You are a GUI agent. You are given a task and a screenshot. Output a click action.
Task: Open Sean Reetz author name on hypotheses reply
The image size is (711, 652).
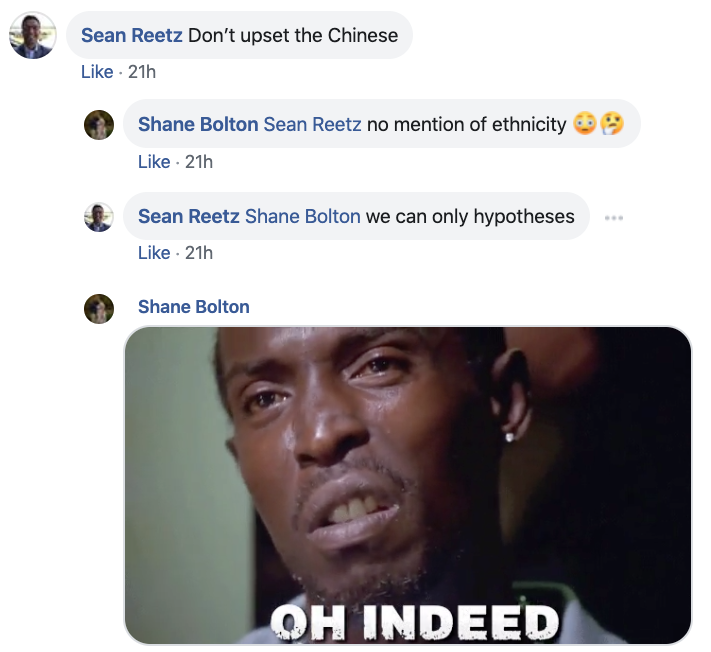189,216
